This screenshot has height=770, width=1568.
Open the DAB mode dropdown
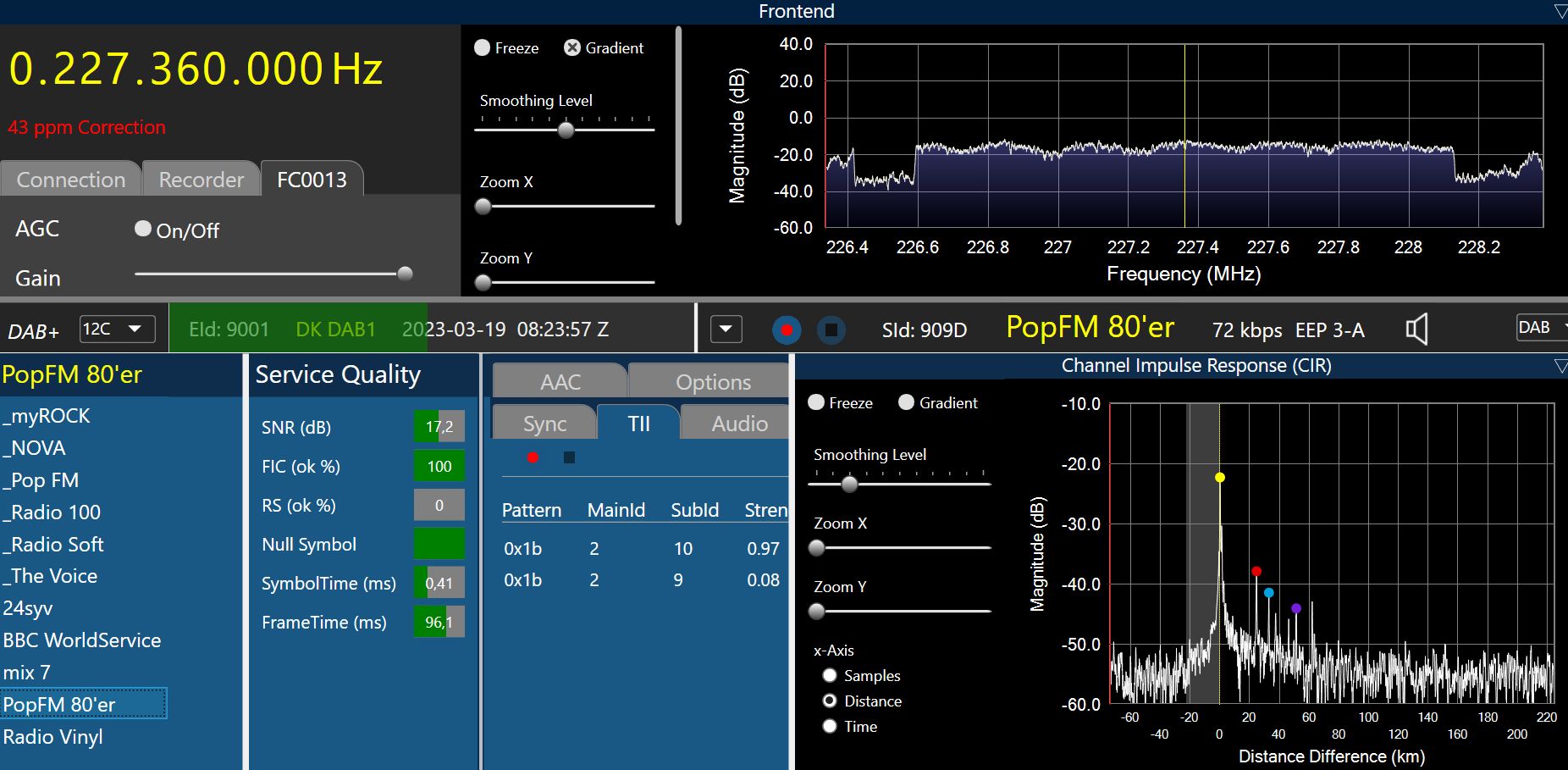click(1541, 328)
